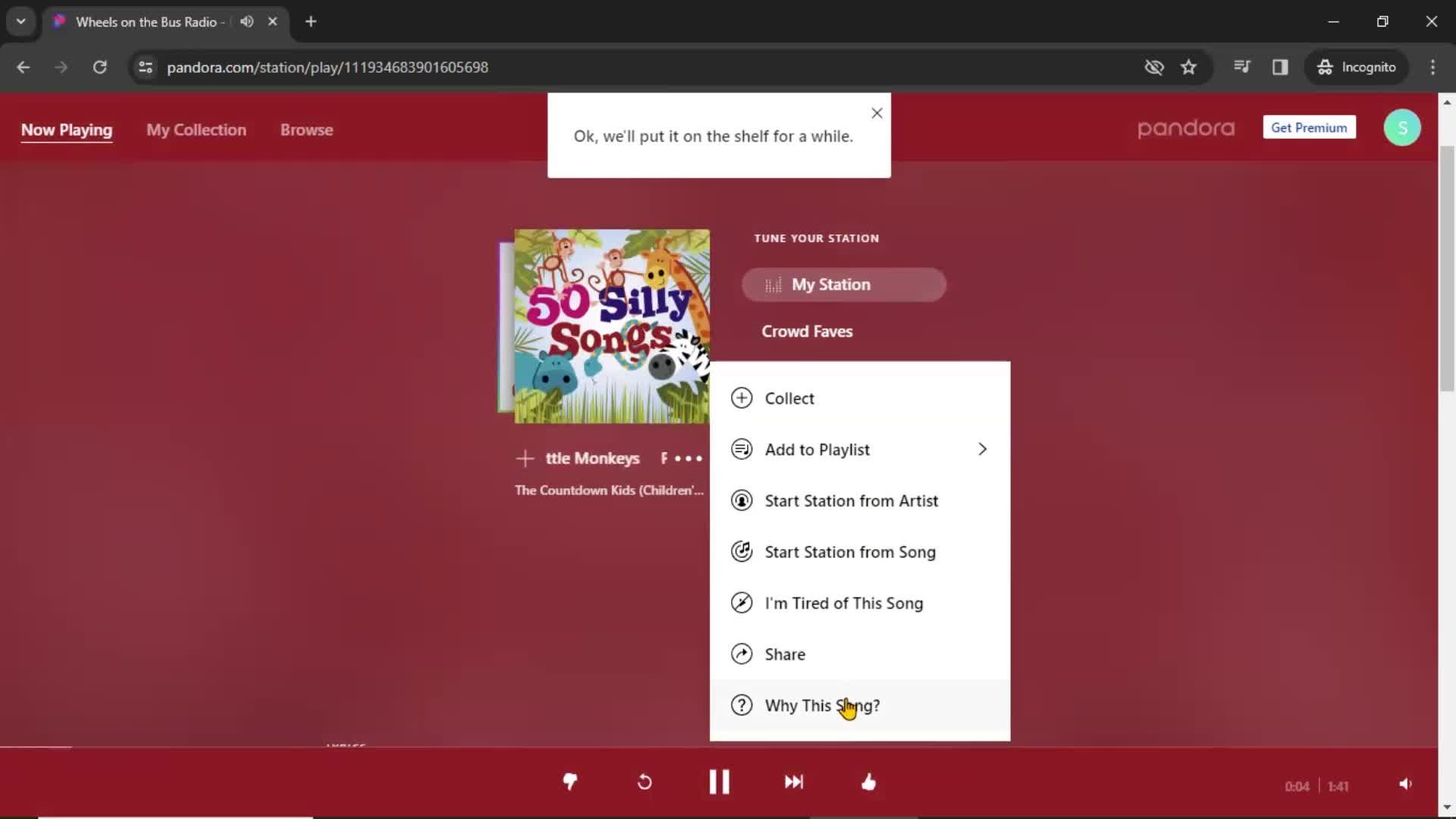Pause the currently playing song
This screenshot has width=1456, height=819.
[719, 781]
